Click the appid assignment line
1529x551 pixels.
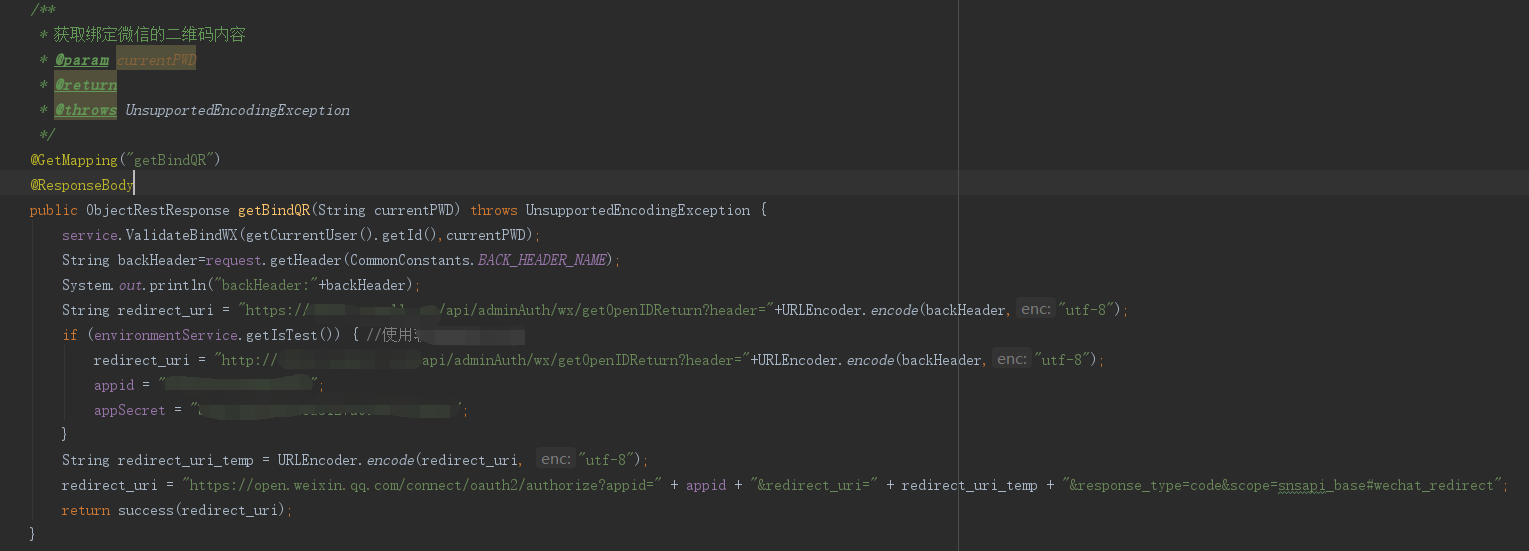(209, 385)
